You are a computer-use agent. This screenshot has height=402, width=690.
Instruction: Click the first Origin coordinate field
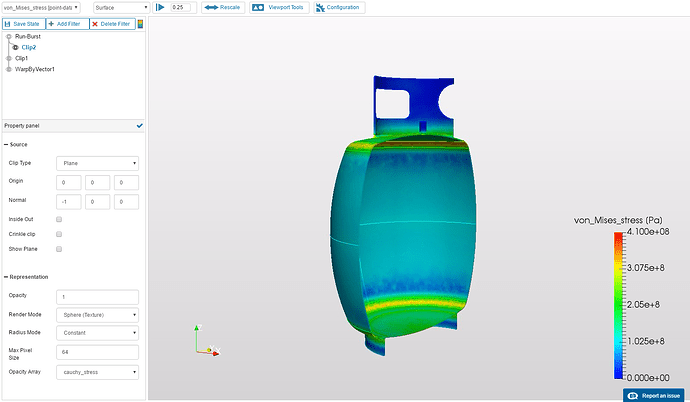[69, 183]
